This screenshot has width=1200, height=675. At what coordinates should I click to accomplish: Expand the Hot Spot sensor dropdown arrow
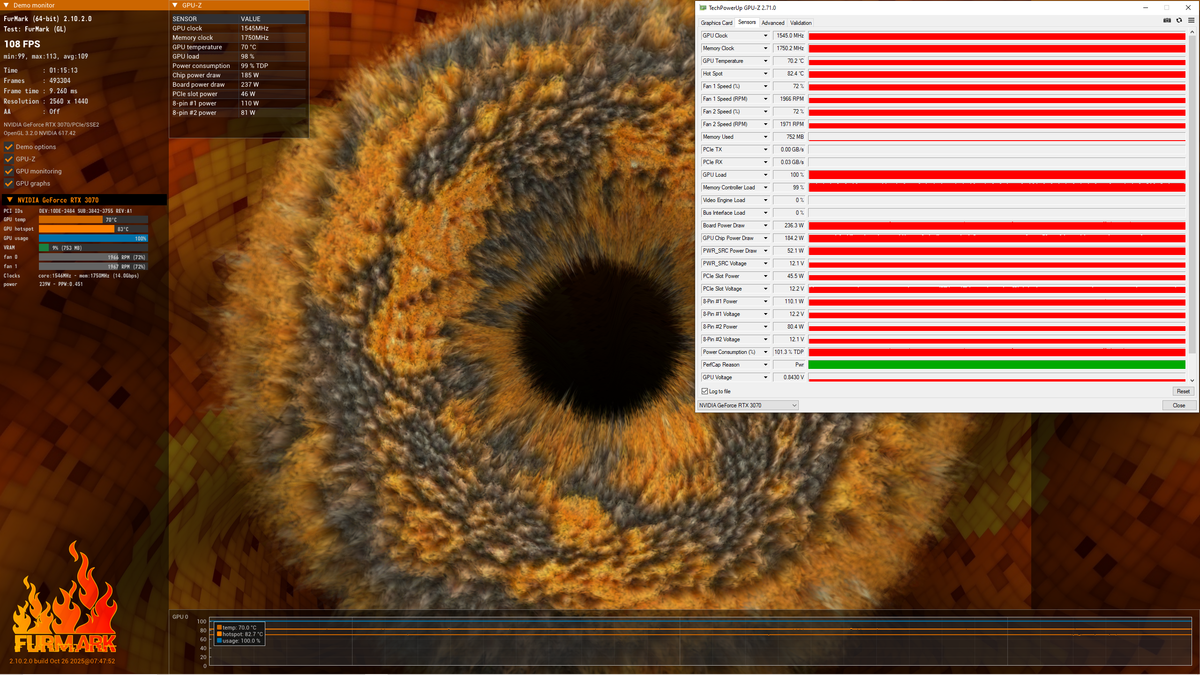tap(766, 73)
